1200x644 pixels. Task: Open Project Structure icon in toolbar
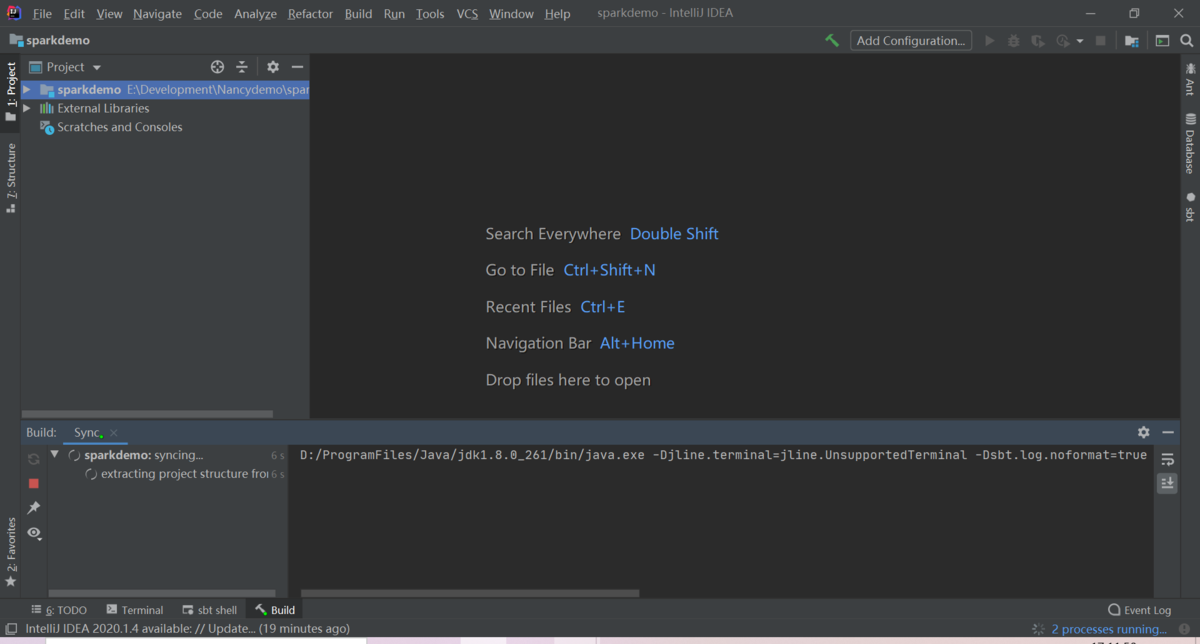[1132, 41]
